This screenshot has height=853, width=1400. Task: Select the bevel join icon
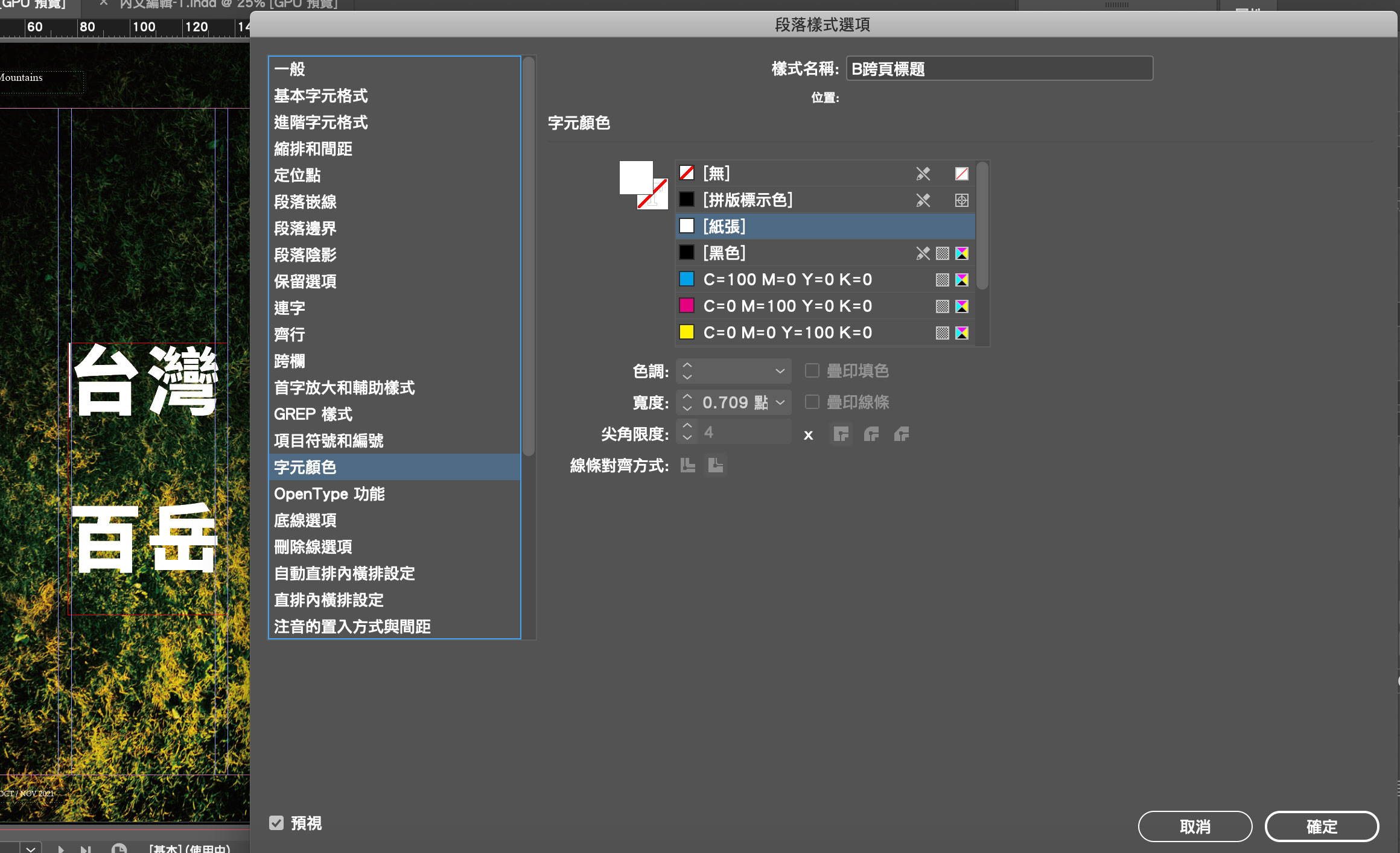pyautogui.click(x=901, y=434)
